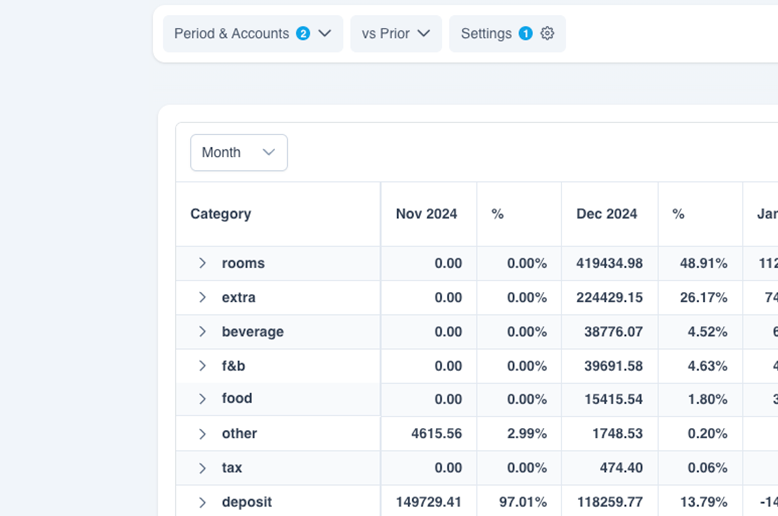Click the deposit percentage 97.01%
This screenshot has height=516, width=778.
click(523, 502)
